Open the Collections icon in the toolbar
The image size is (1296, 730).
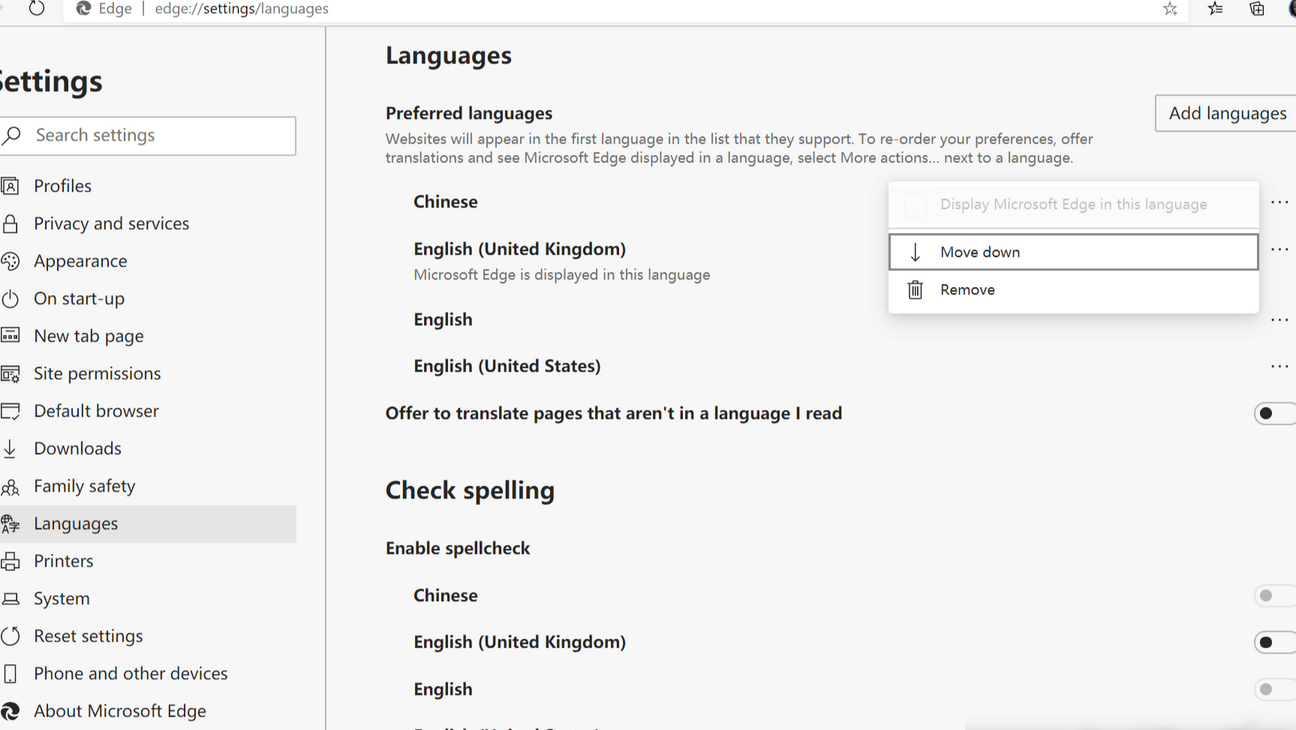click(1257, 8)
